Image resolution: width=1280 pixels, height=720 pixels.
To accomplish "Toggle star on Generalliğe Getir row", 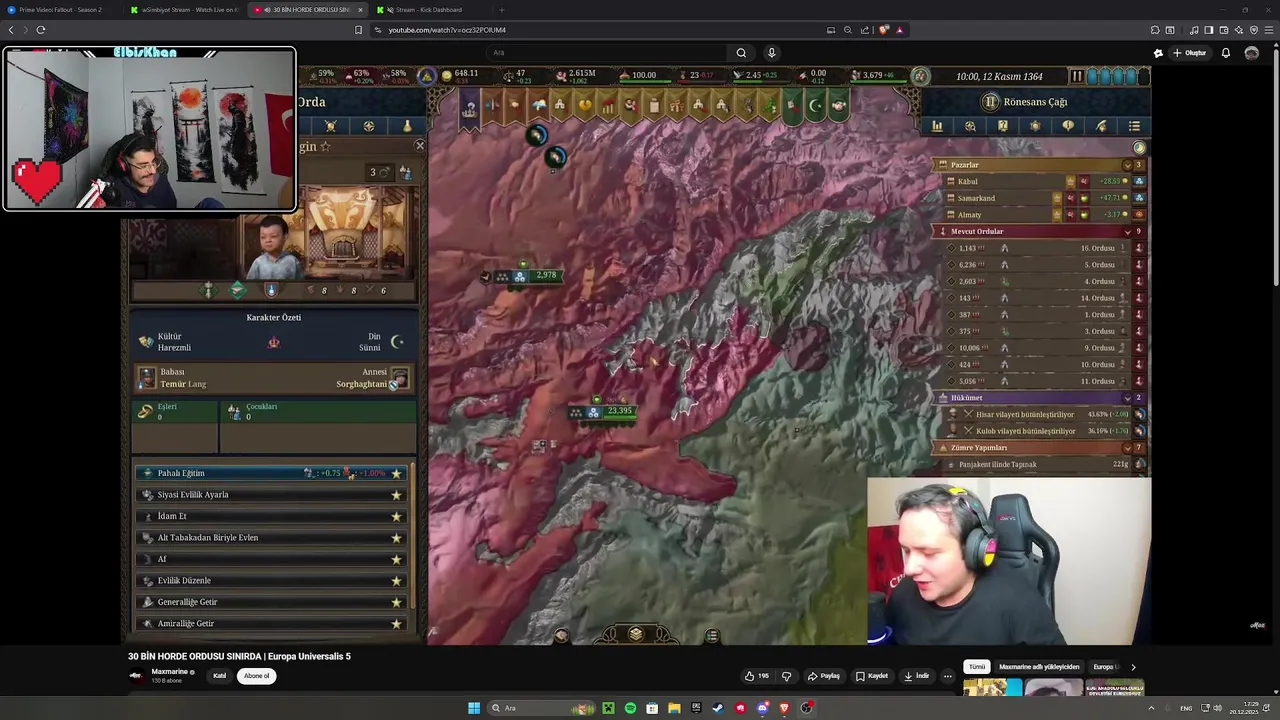I will tap(396, 602).
